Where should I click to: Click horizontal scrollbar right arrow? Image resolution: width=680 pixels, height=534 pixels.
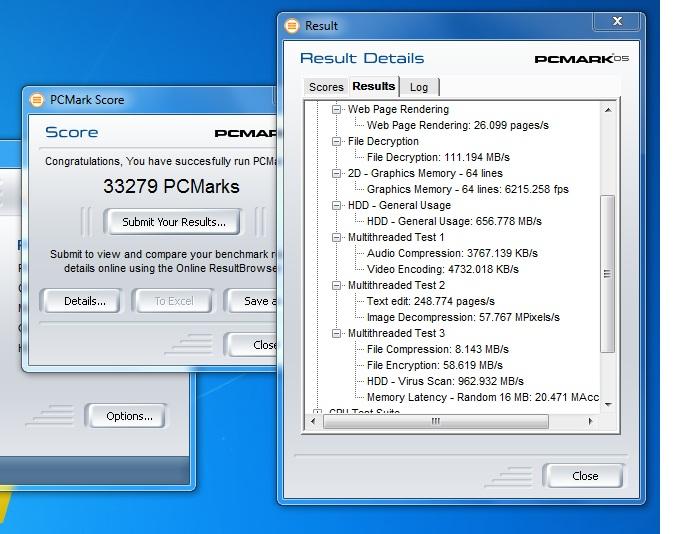590,421
